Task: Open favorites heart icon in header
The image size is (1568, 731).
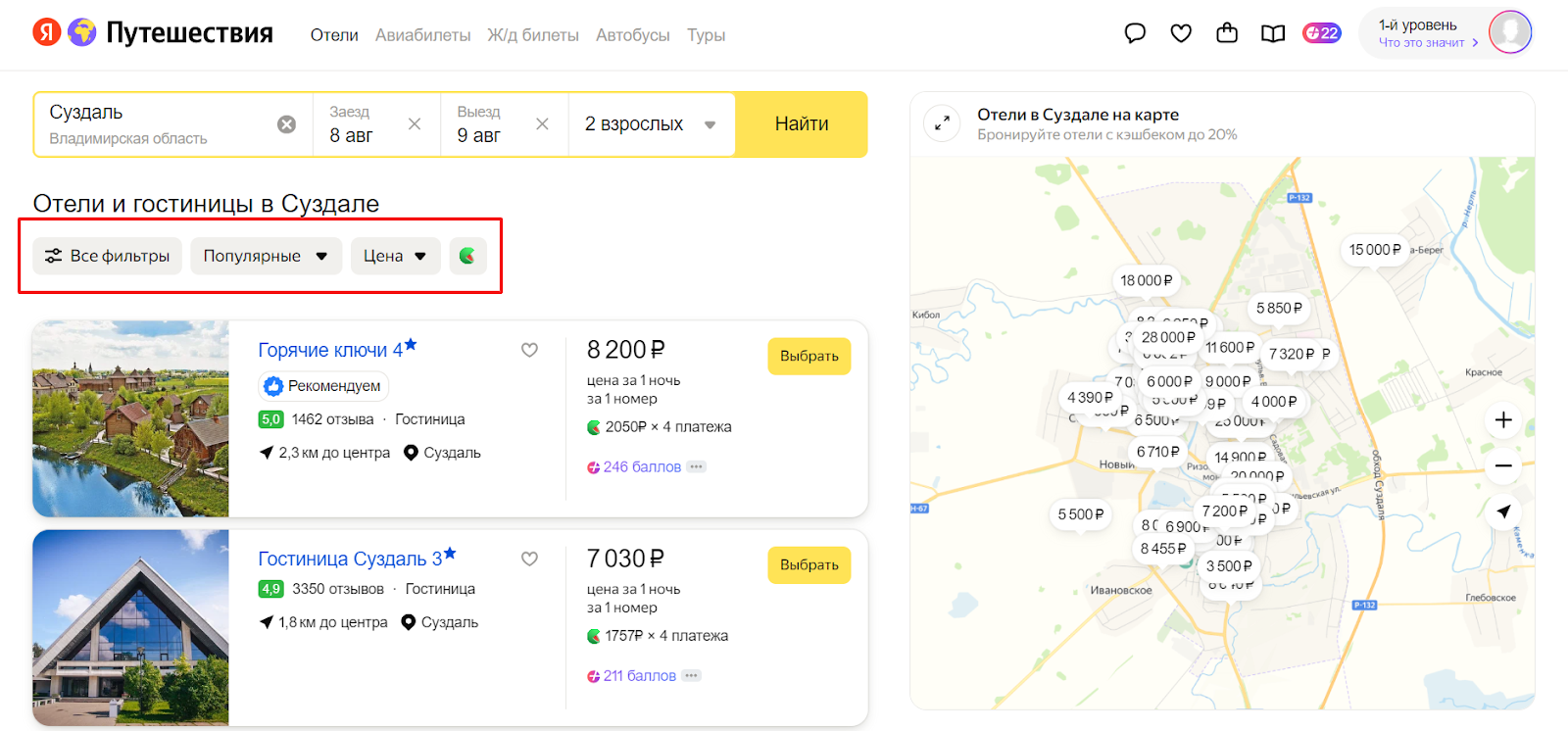Action: [x=1181, y=33]
